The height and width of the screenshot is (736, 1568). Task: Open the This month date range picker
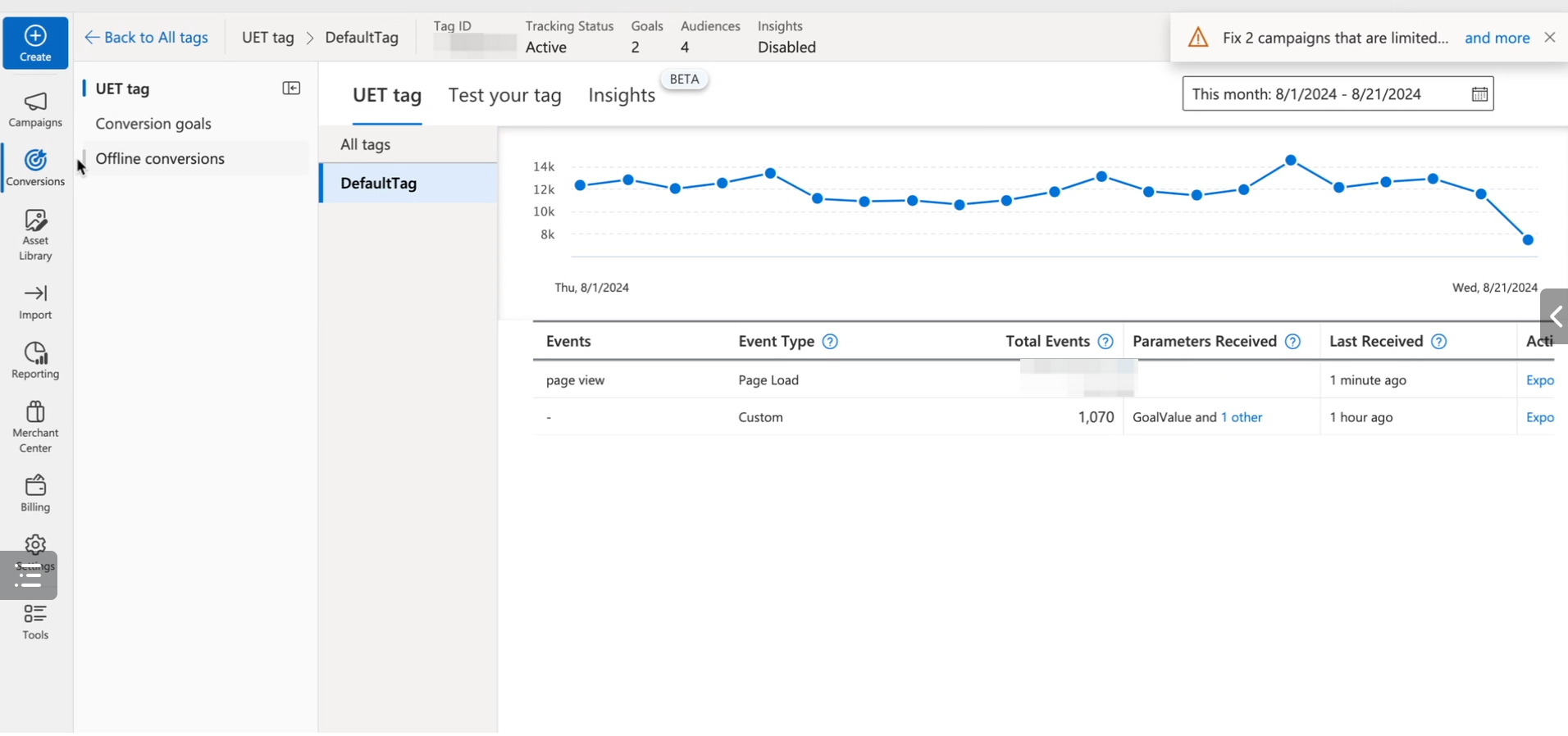pyautogui.click(x=1338, y=94)
